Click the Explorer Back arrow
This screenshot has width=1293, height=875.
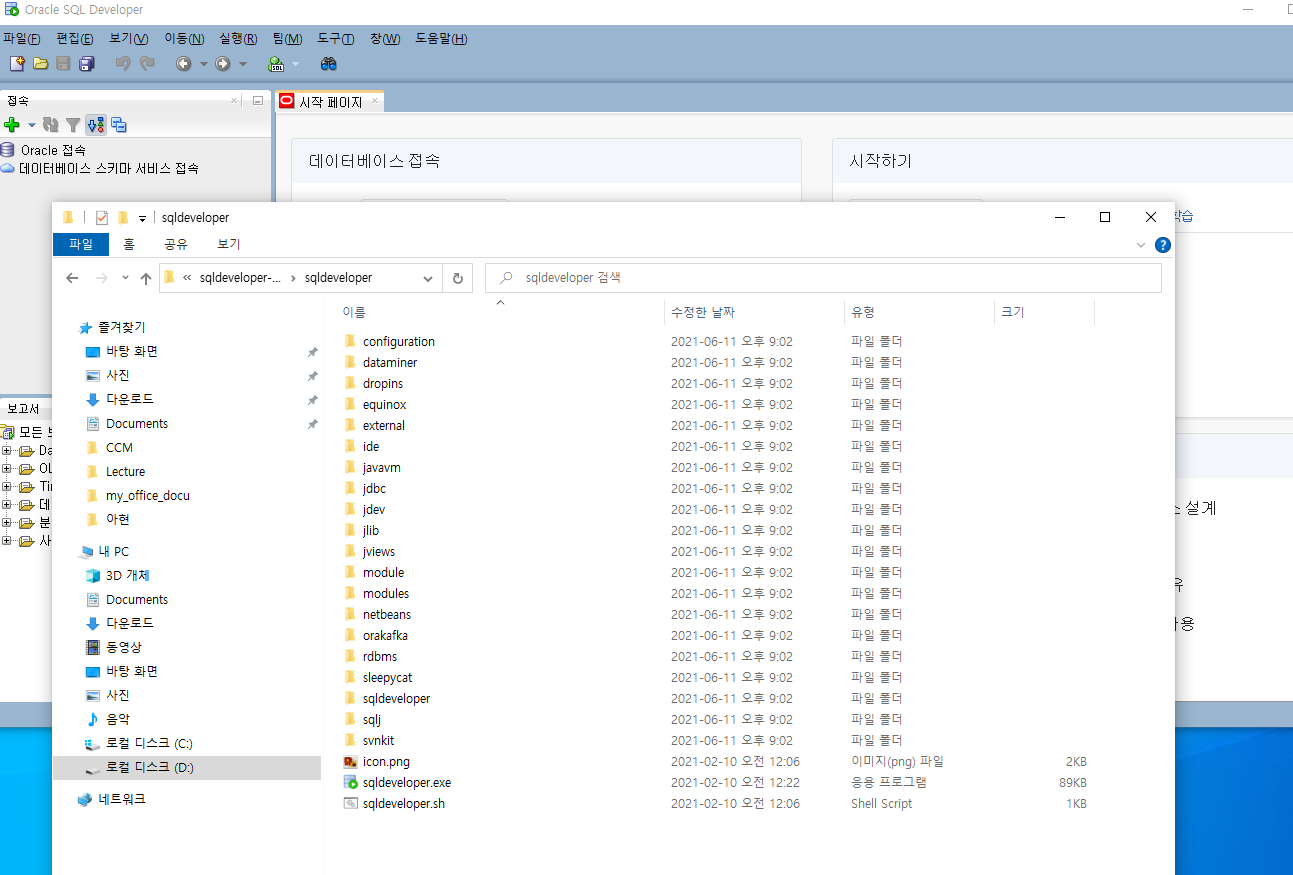point(72,278)
